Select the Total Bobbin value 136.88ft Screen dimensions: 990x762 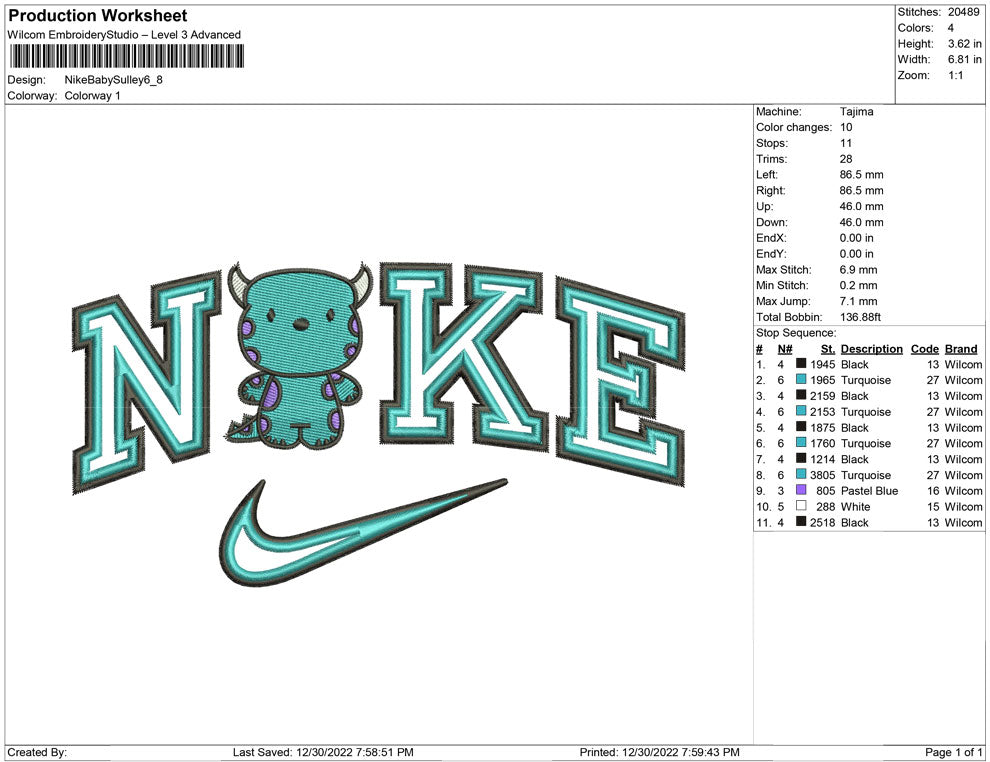(x=860, y=317)
